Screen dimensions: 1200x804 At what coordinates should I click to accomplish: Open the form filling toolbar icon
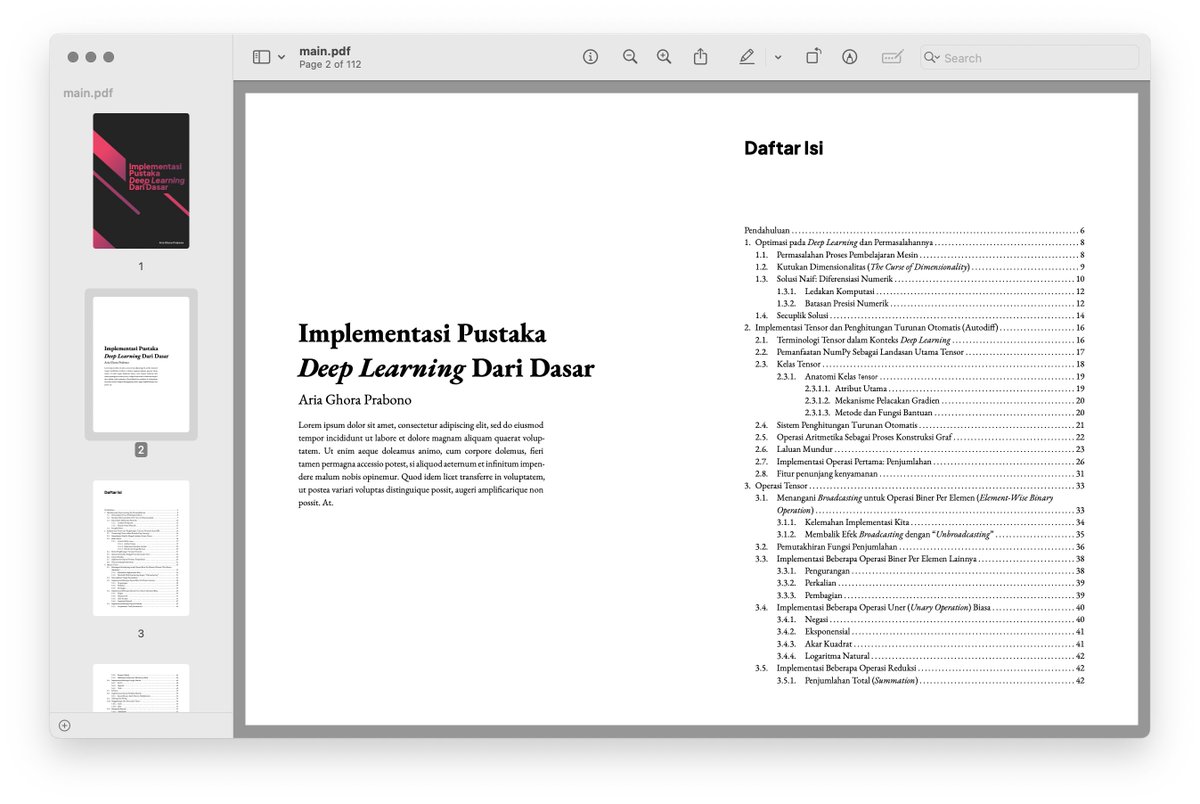892,58
